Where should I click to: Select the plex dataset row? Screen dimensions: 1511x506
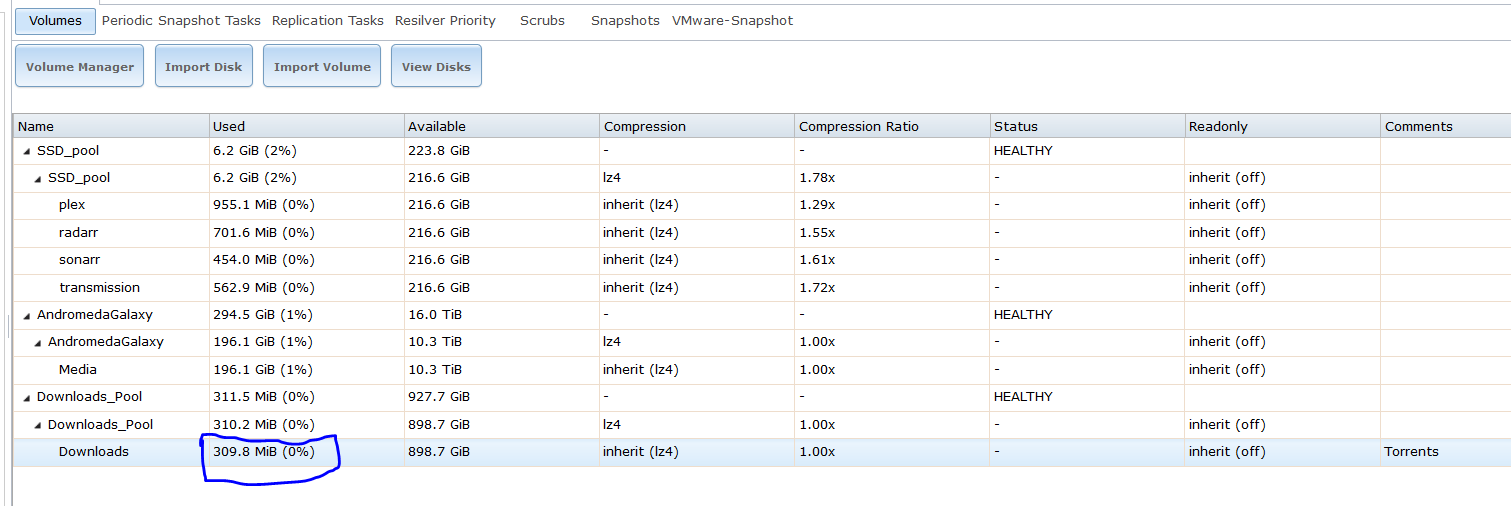[72, 205]
